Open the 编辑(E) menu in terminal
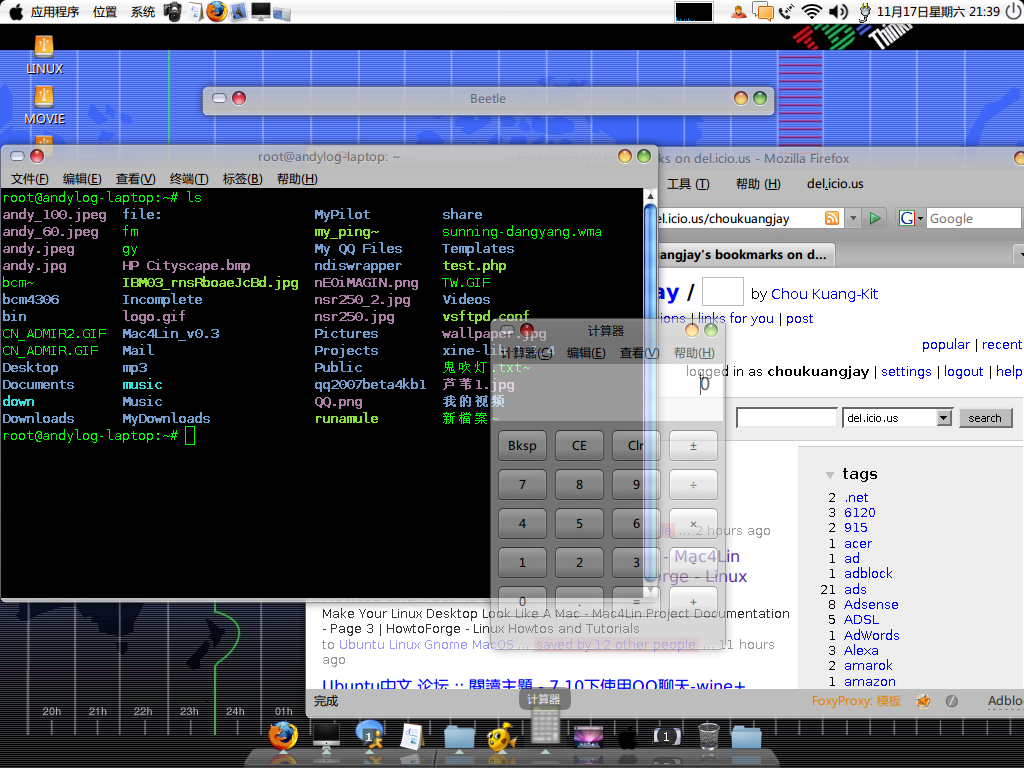 82,179
